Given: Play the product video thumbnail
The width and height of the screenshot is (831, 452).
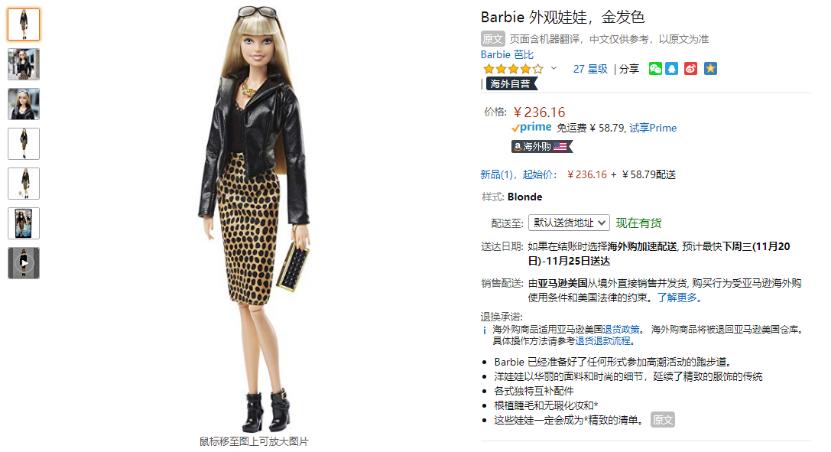Looking at the screenshot, I should (x=24, y=263).
